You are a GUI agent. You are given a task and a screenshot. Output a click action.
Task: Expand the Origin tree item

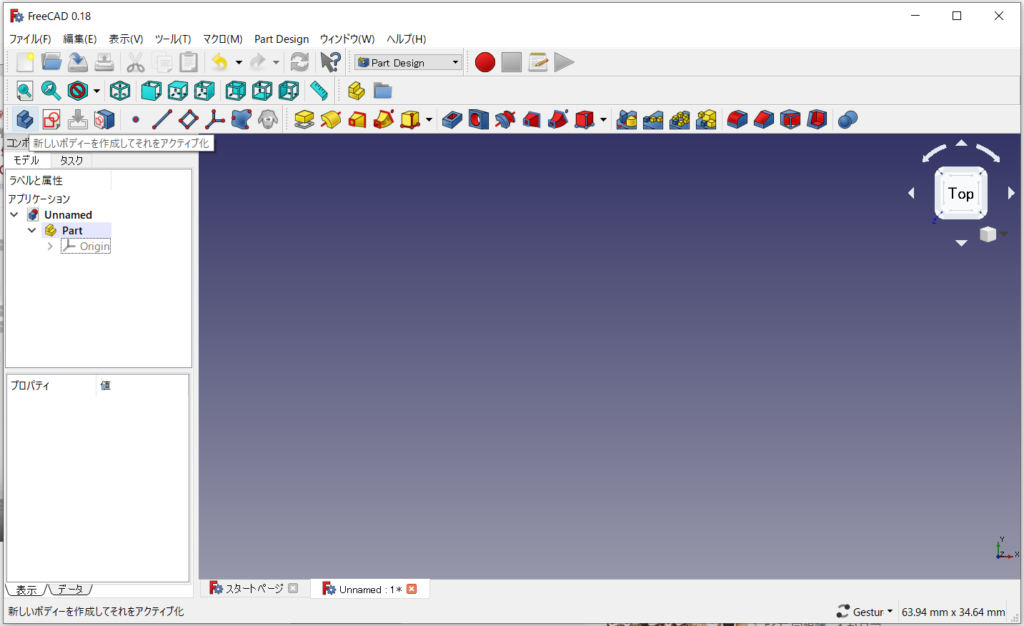(50, 246)
